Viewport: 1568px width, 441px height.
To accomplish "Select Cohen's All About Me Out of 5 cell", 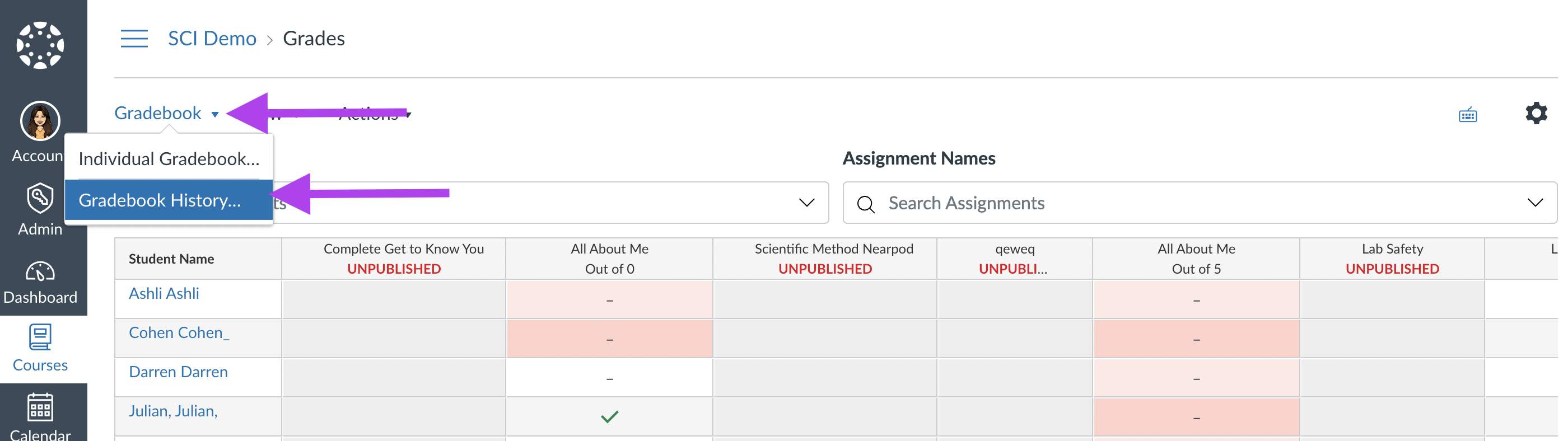I will click(x=1196, y=338).
